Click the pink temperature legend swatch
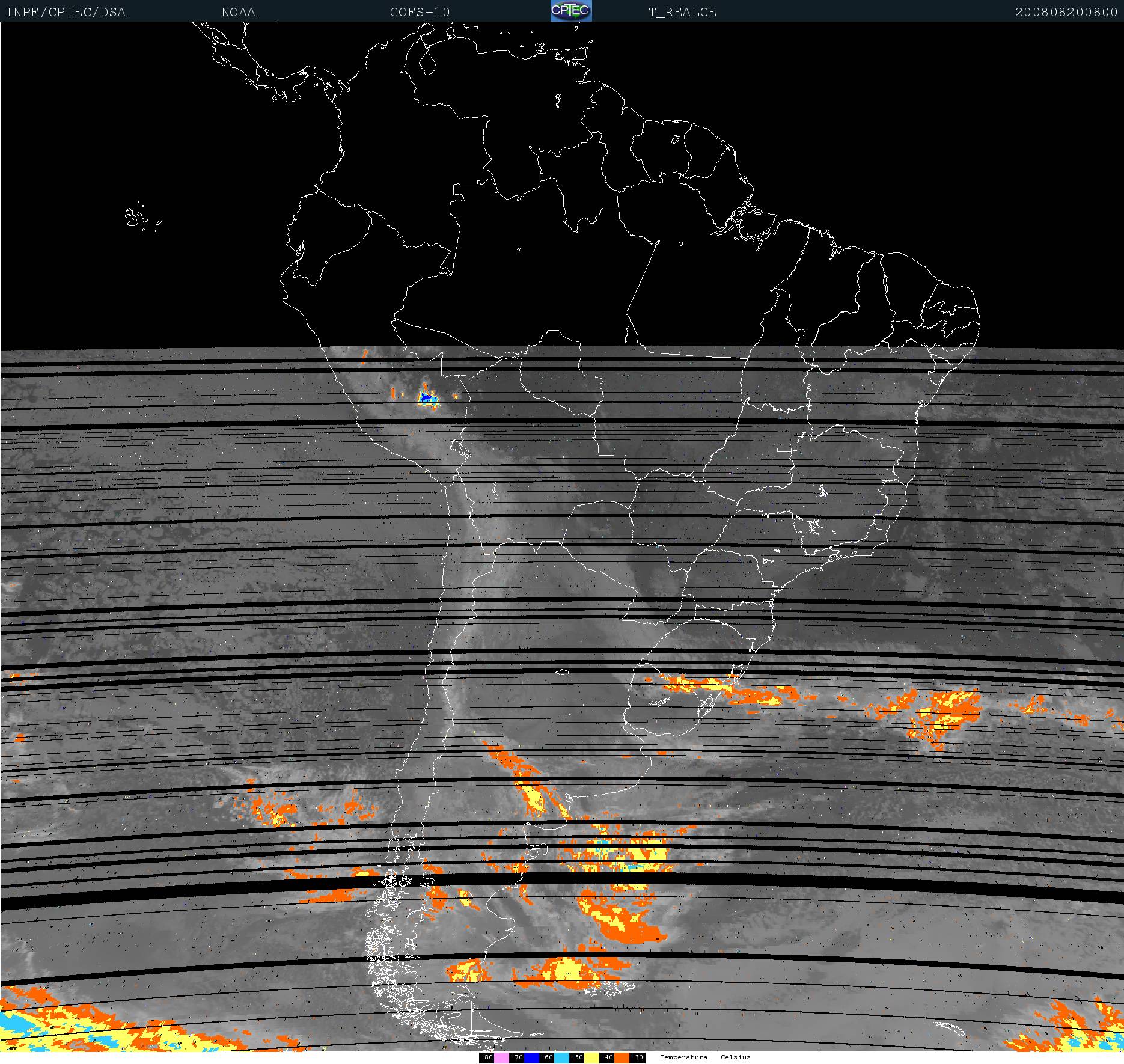This screenshot has height=1064, width=1124. (x=501, y=1057)
